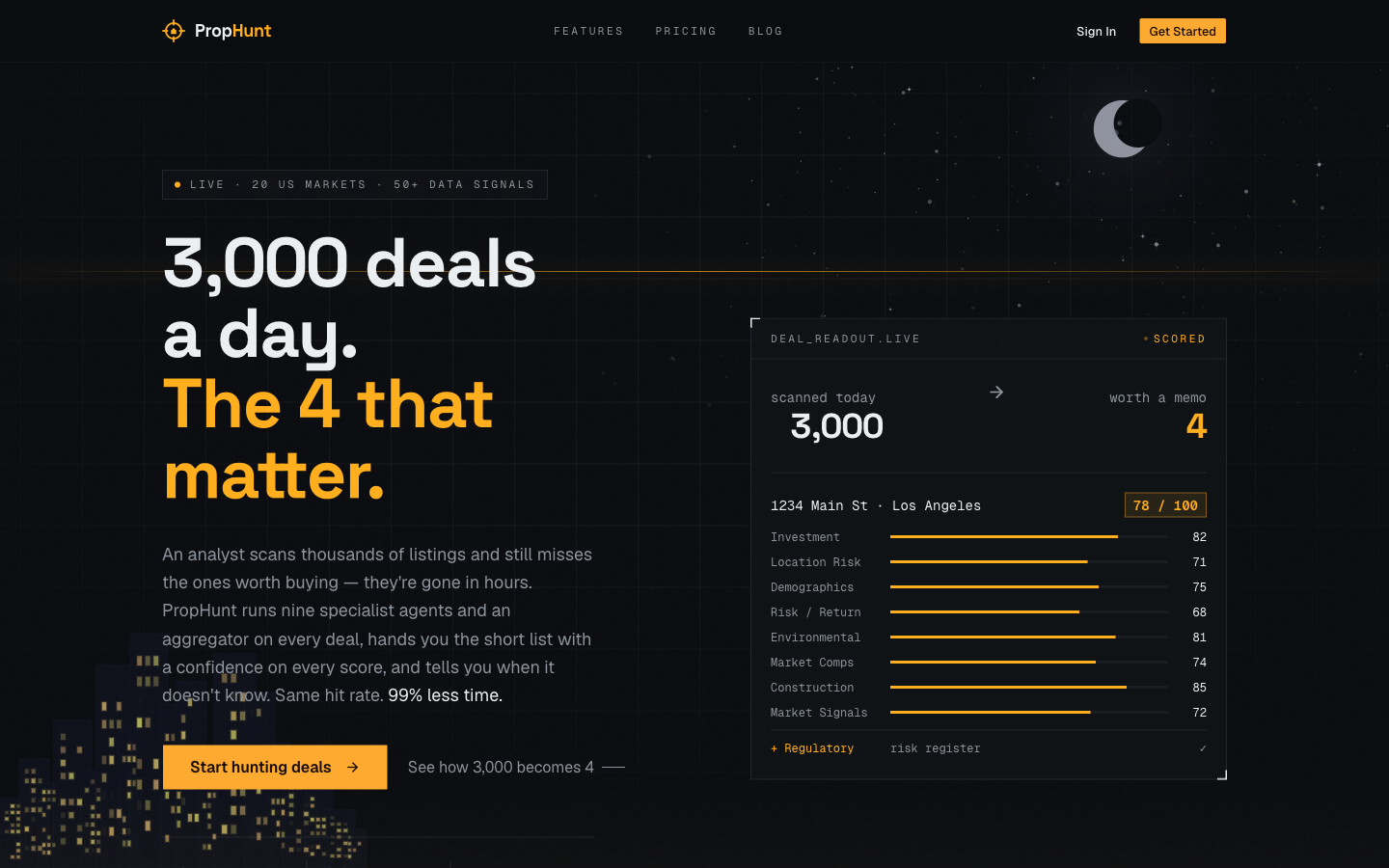Go to the Blog nav link
Image resolution: width=1389 pixels, height=868 pixels.
pyautogui.click(x=766, y=31)
